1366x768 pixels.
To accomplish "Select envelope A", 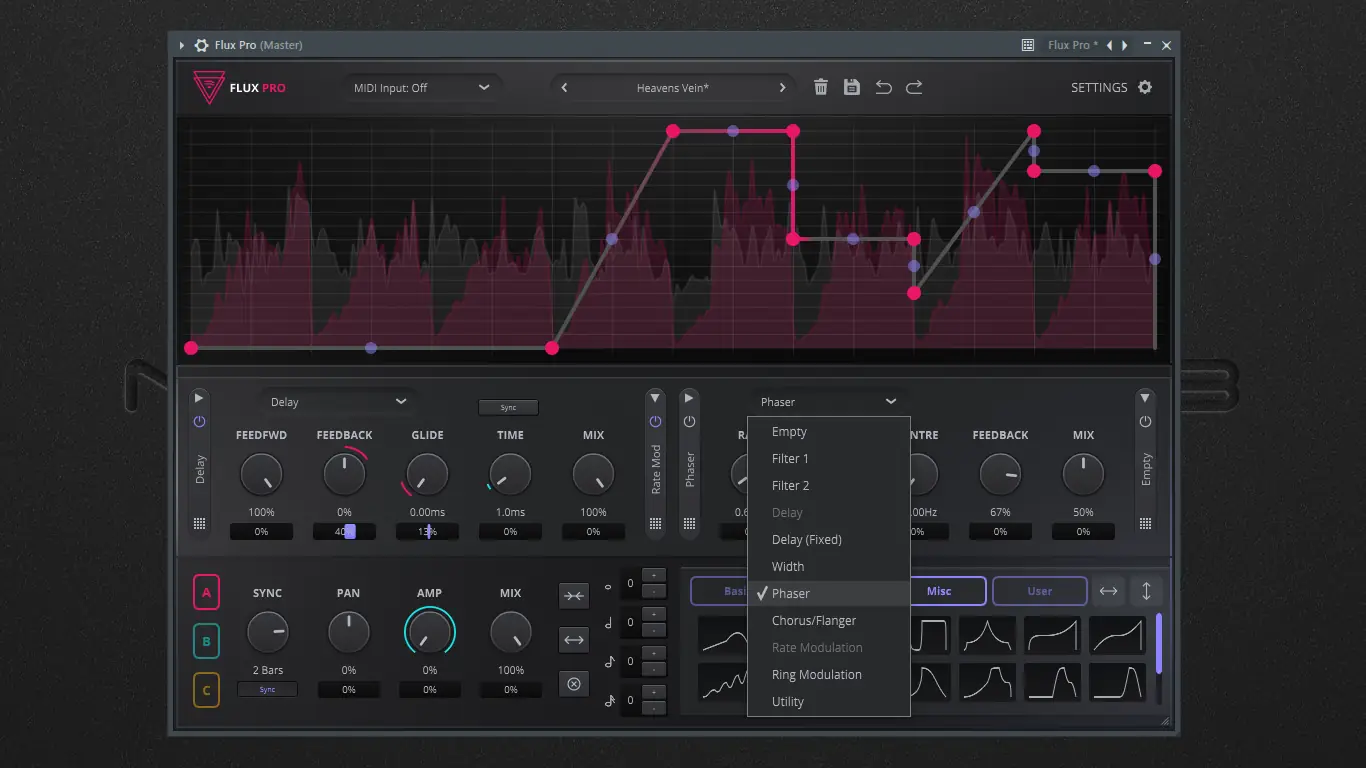I will coord(206,592).
